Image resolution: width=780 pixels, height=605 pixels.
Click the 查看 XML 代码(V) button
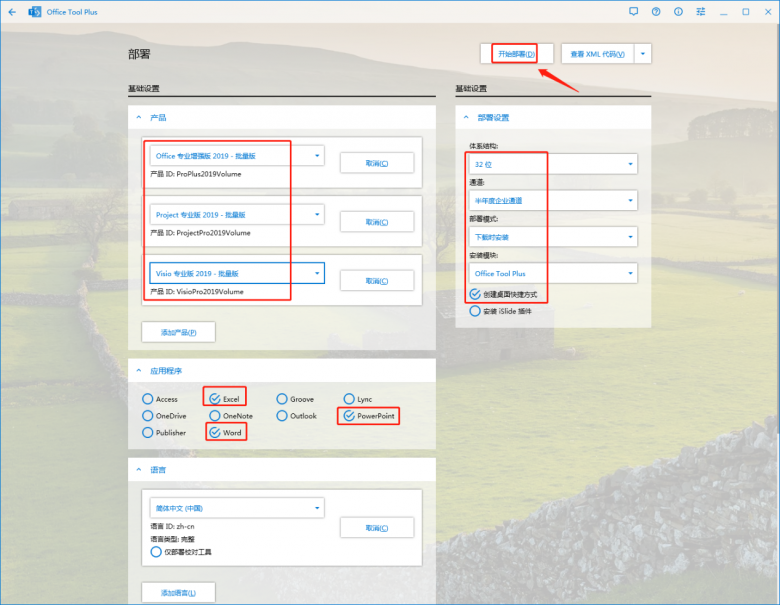click(x=597, y=54)
